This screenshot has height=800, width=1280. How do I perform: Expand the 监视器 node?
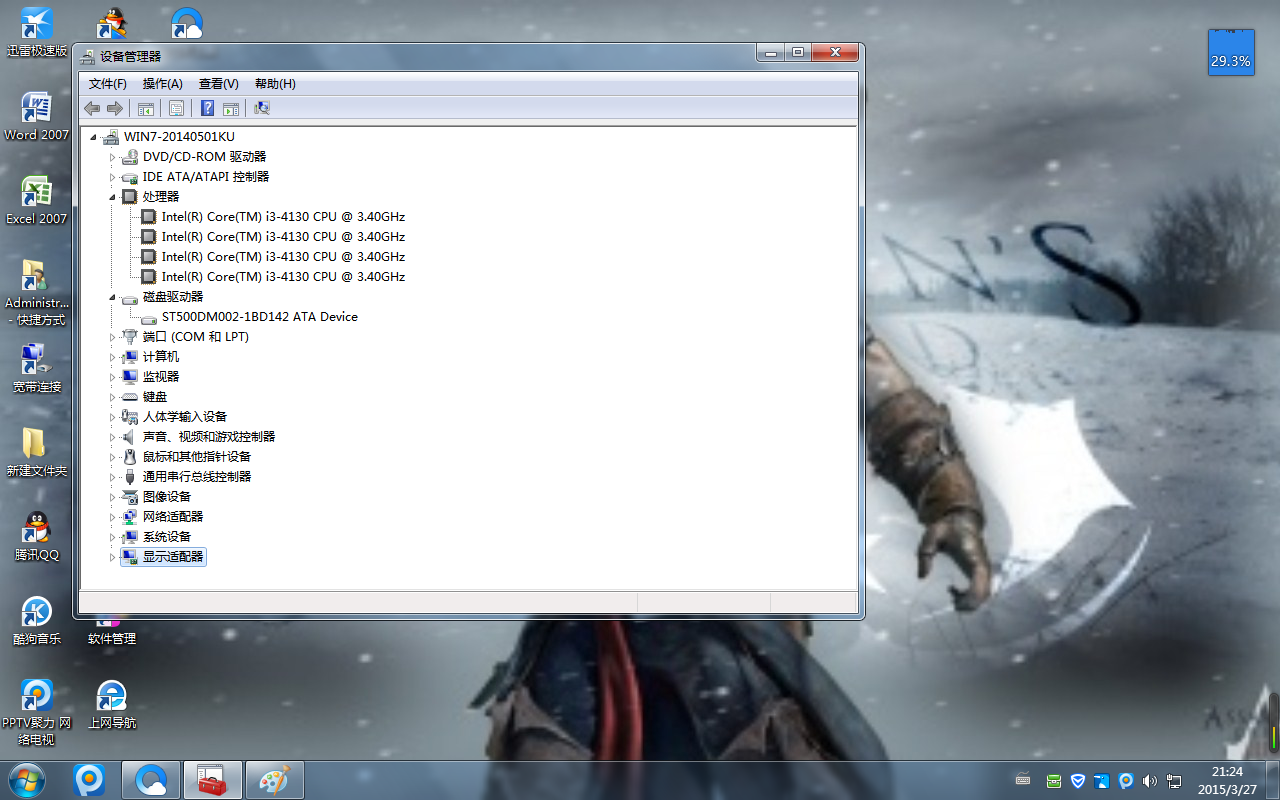pyautogui.click(x=112, y=377)
